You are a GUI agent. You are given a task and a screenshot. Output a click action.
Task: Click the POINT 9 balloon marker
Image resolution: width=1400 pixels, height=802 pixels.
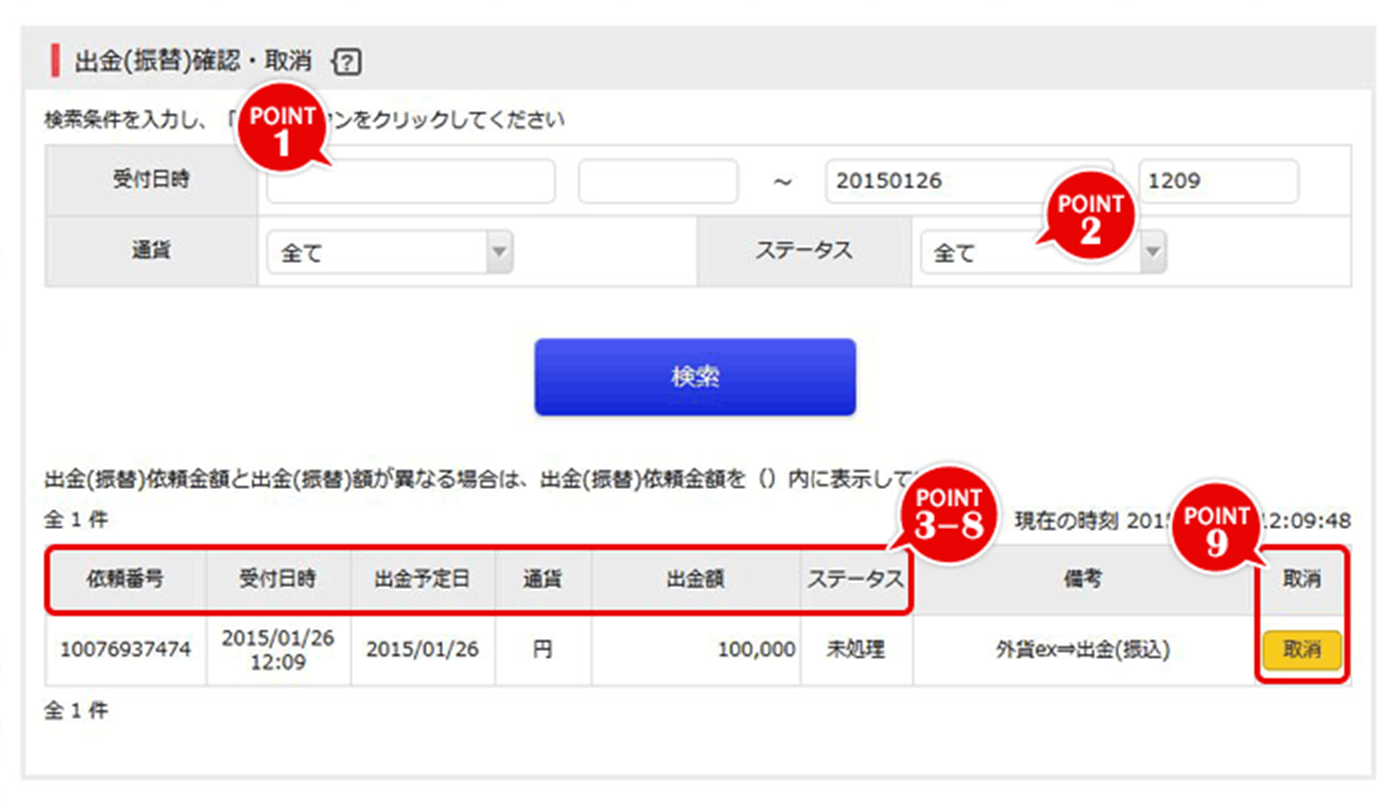[1216, 524]
